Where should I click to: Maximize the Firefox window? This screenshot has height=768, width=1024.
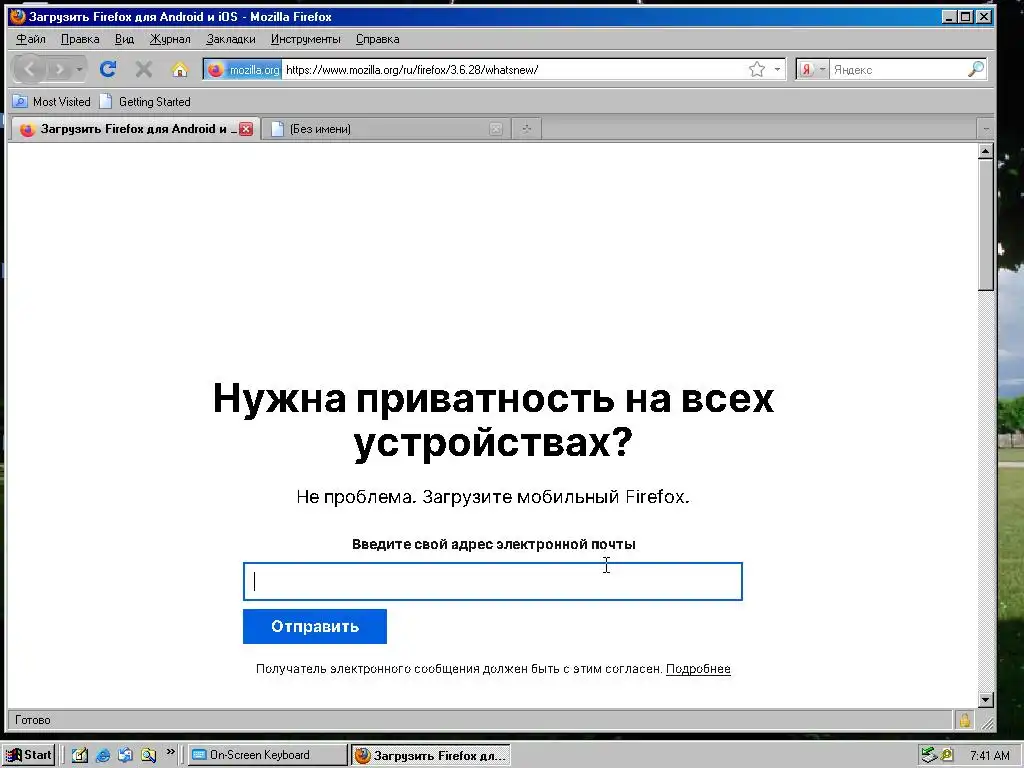(967, 17)
